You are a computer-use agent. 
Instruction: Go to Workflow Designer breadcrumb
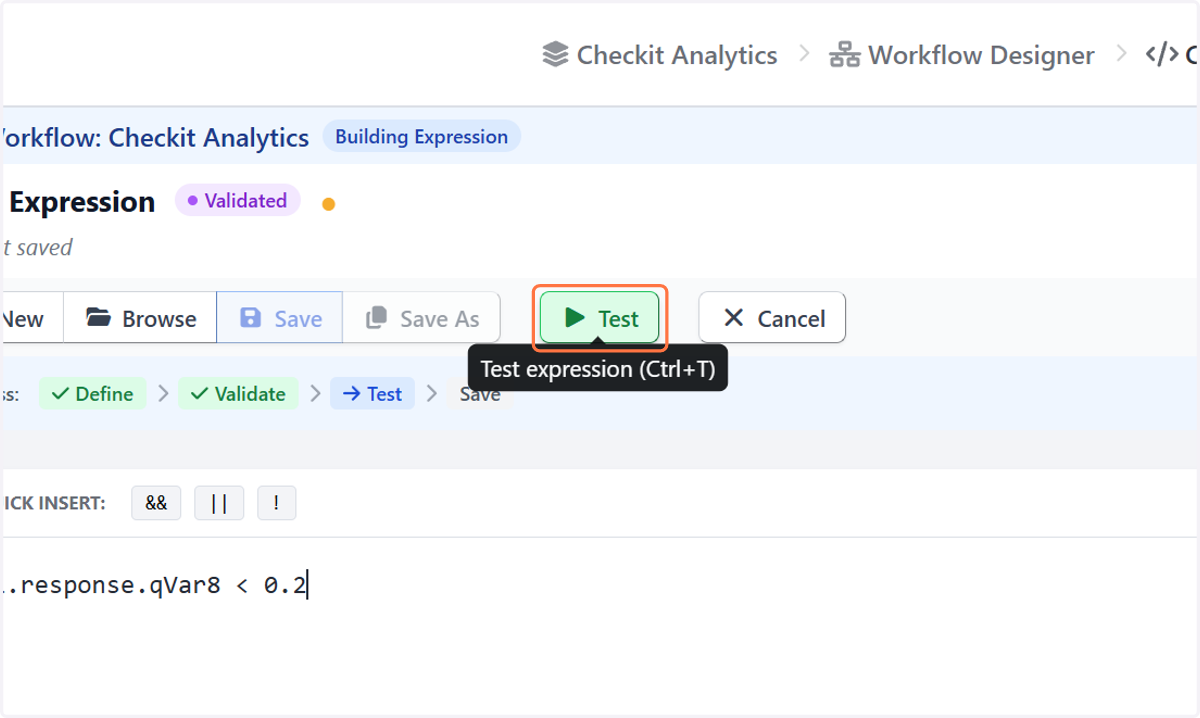click(962, 55)
